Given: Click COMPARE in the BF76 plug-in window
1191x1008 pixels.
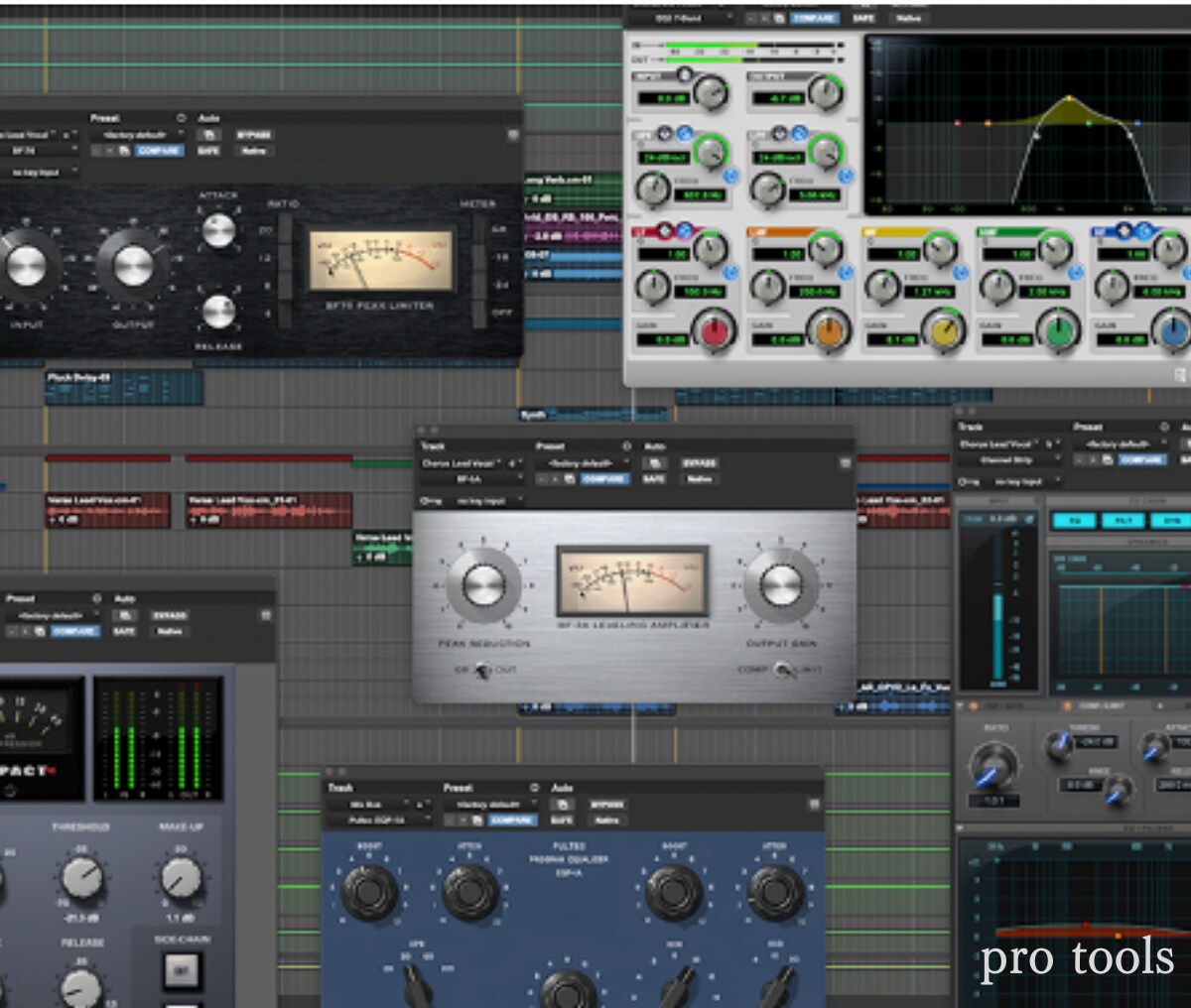Looking at the screenshot, I should (159, 151).
